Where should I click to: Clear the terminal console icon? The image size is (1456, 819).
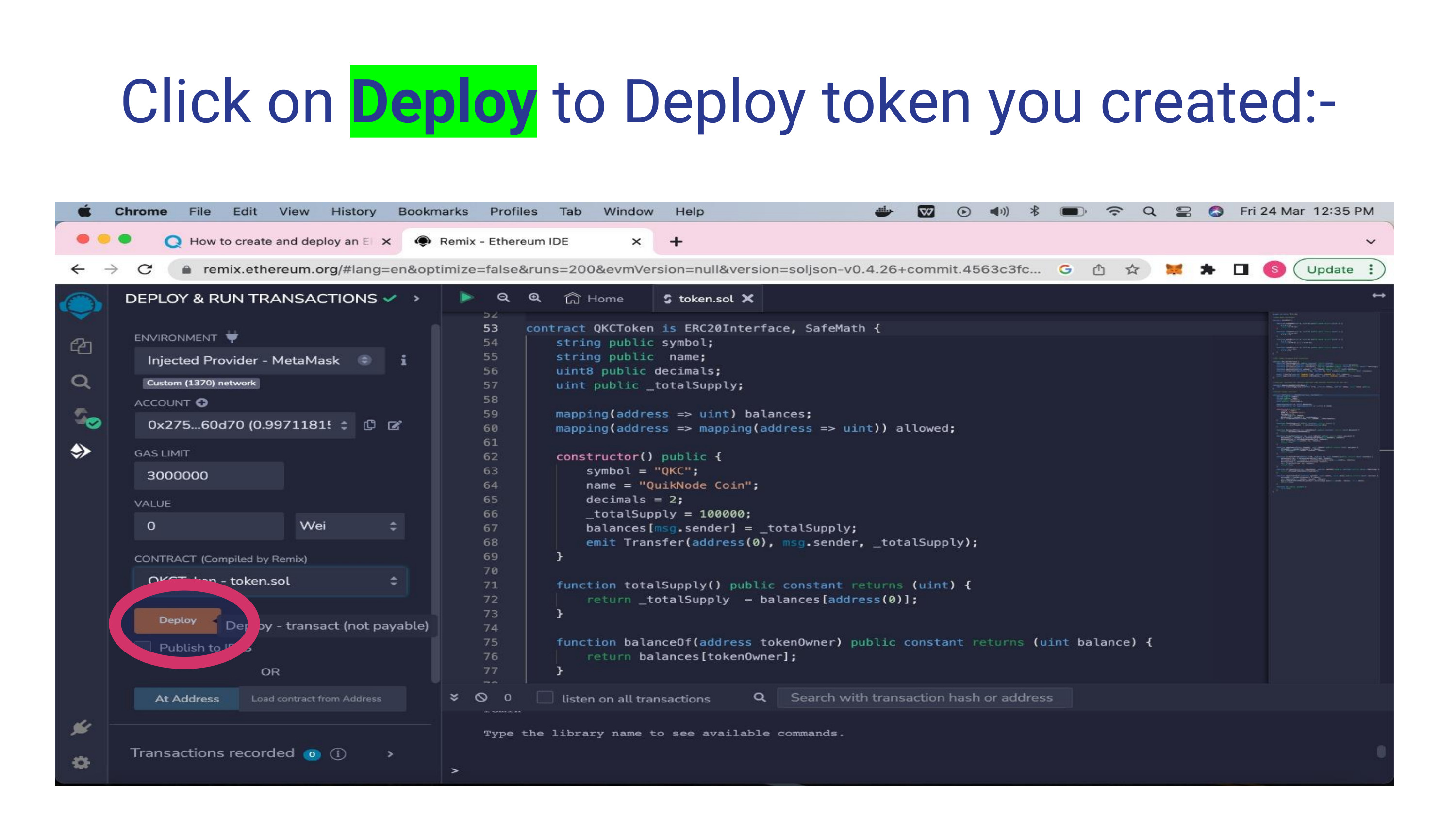[x=481, y=698]
